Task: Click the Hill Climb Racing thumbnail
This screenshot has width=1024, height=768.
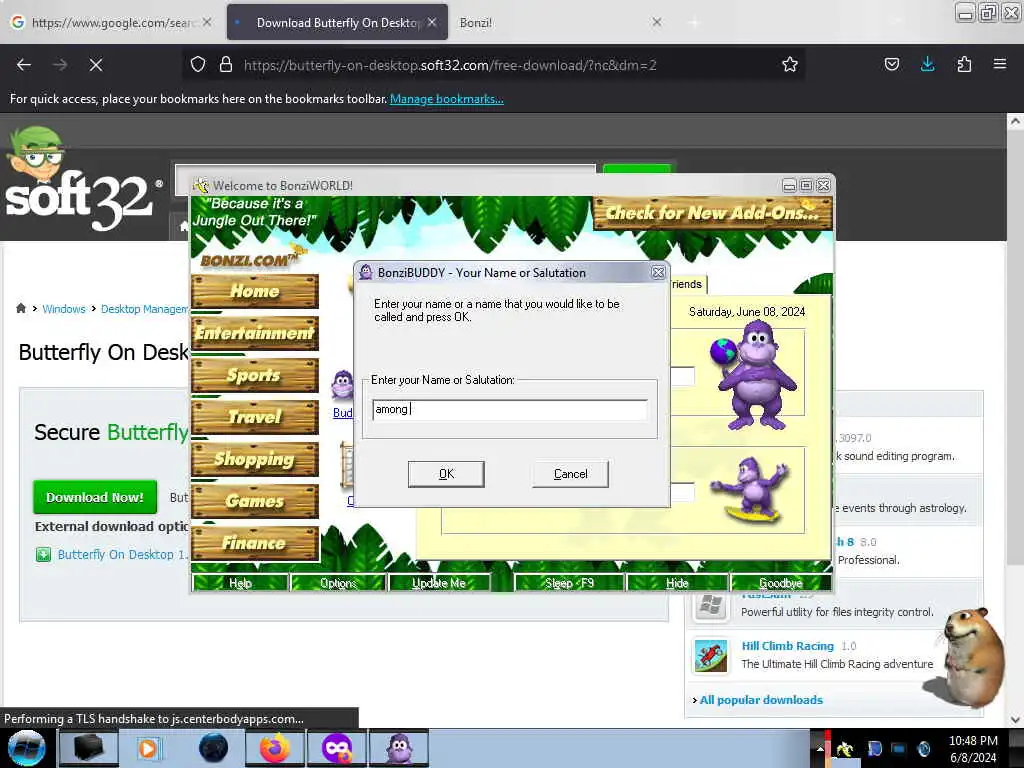Action: [x=711, y=656]
